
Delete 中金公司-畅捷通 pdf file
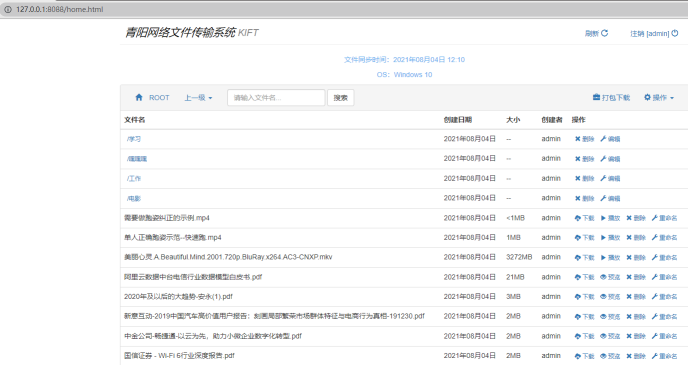point(636,336)
